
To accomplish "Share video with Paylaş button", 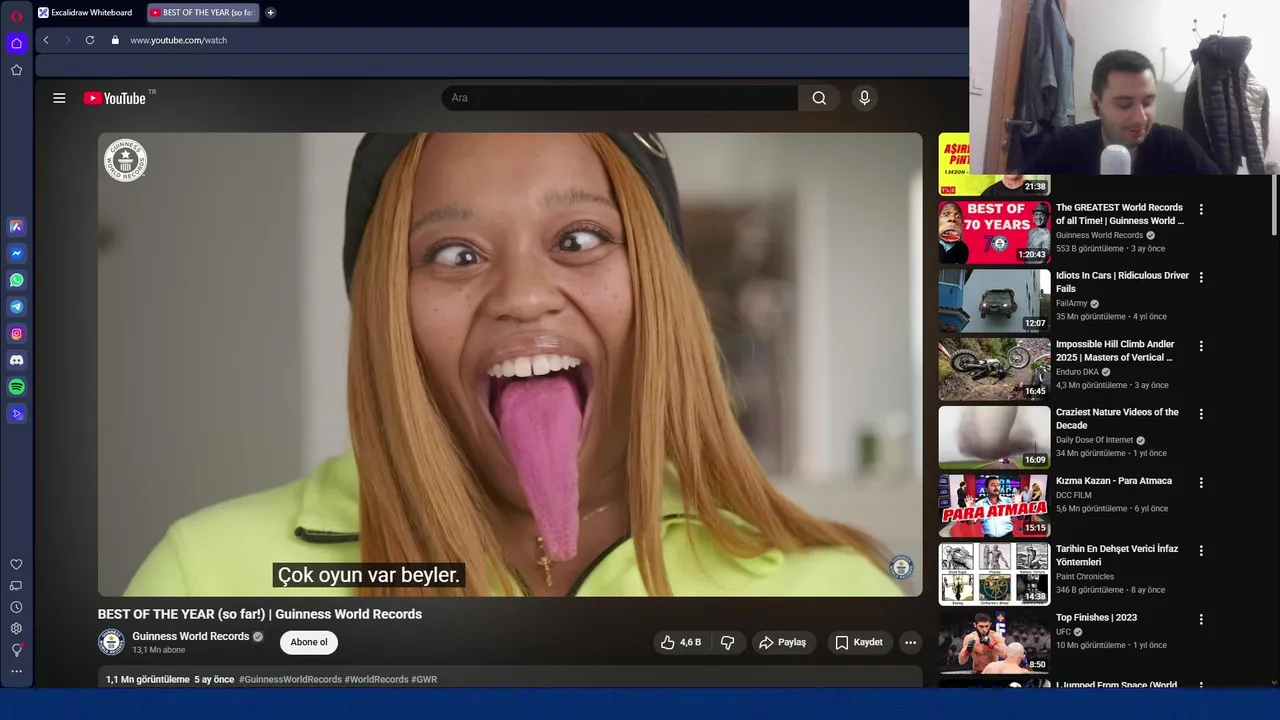I will 782,642.
